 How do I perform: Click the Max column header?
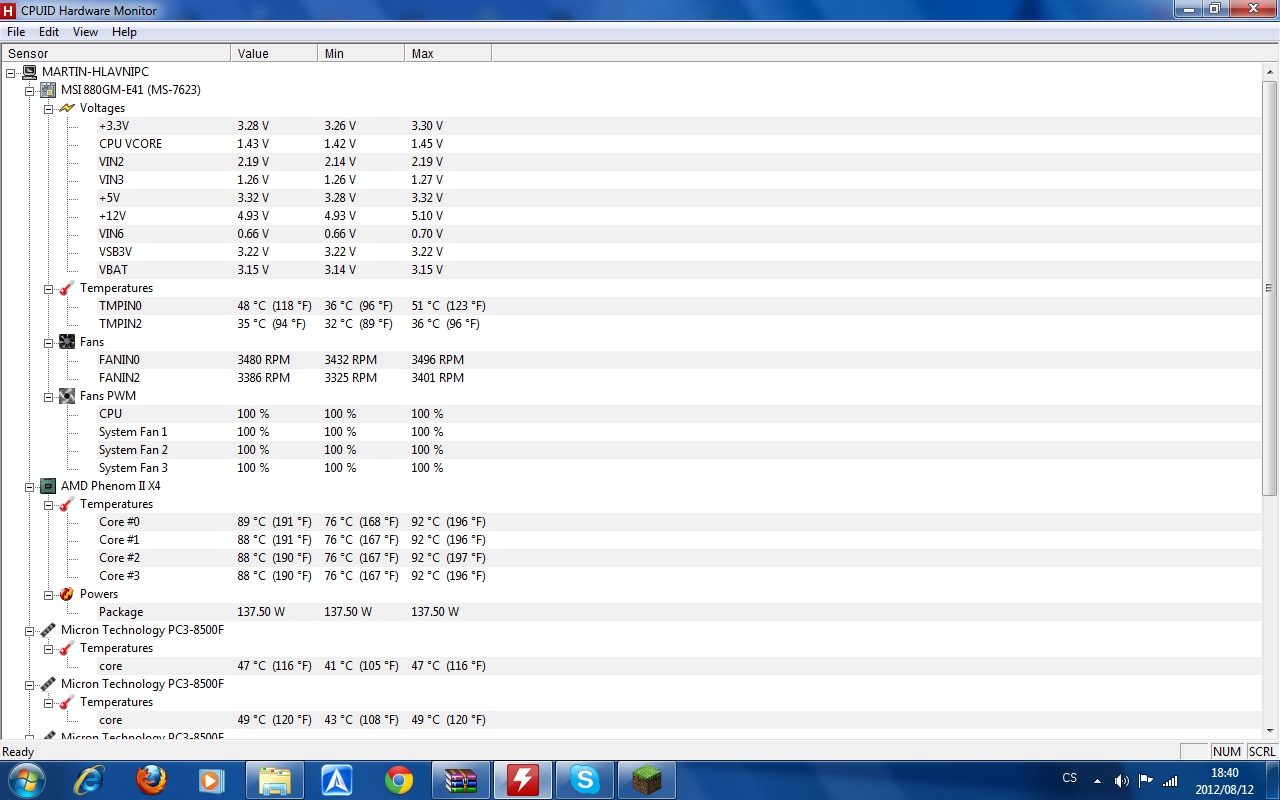(x=448, y=54)
